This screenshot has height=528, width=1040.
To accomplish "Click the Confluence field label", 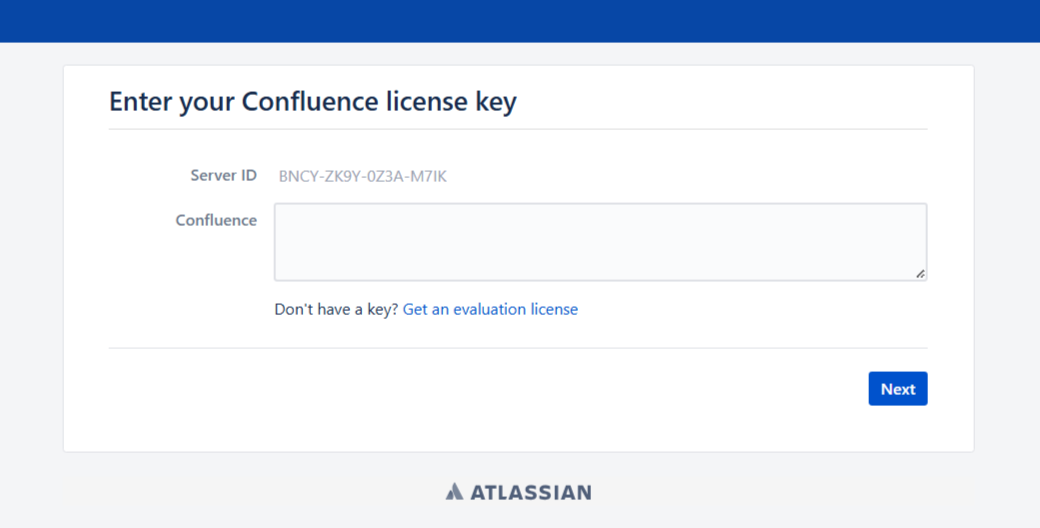I will 216,220.
